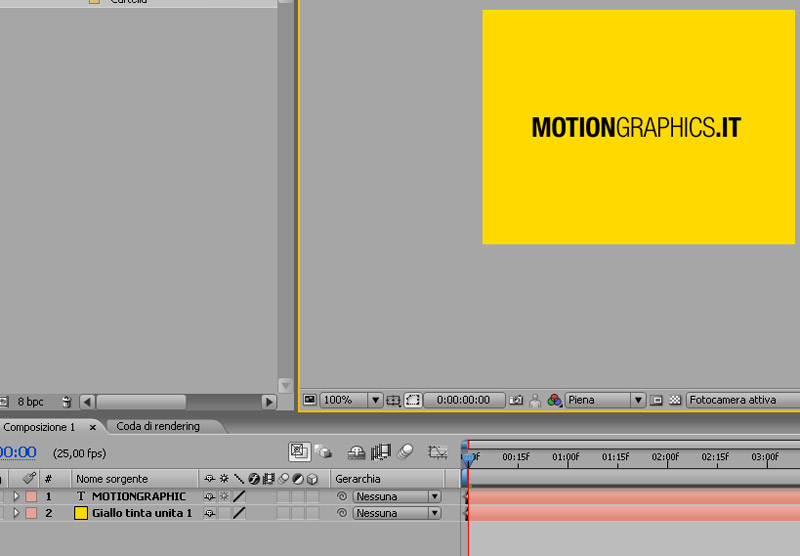This screenshot has height=556, width=800.
Task: Open the Coda di rendering tab
Action: coord(158,426)
